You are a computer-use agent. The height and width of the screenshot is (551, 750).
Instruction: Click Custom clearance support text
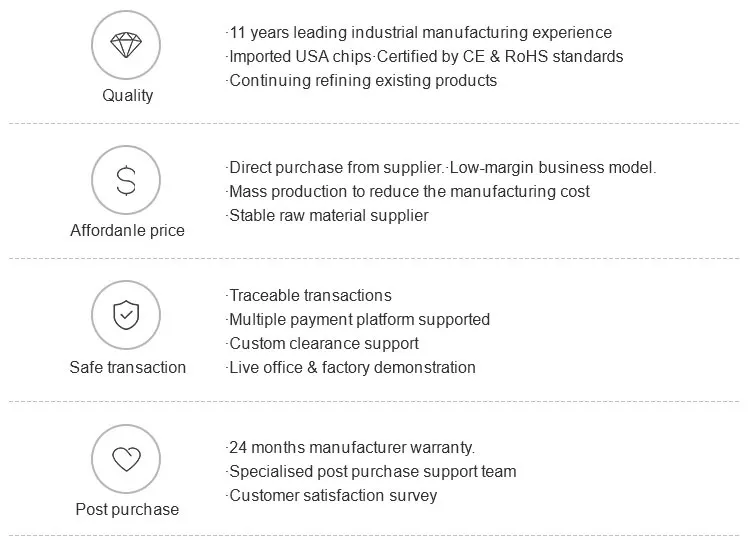(x=323, y=344)
